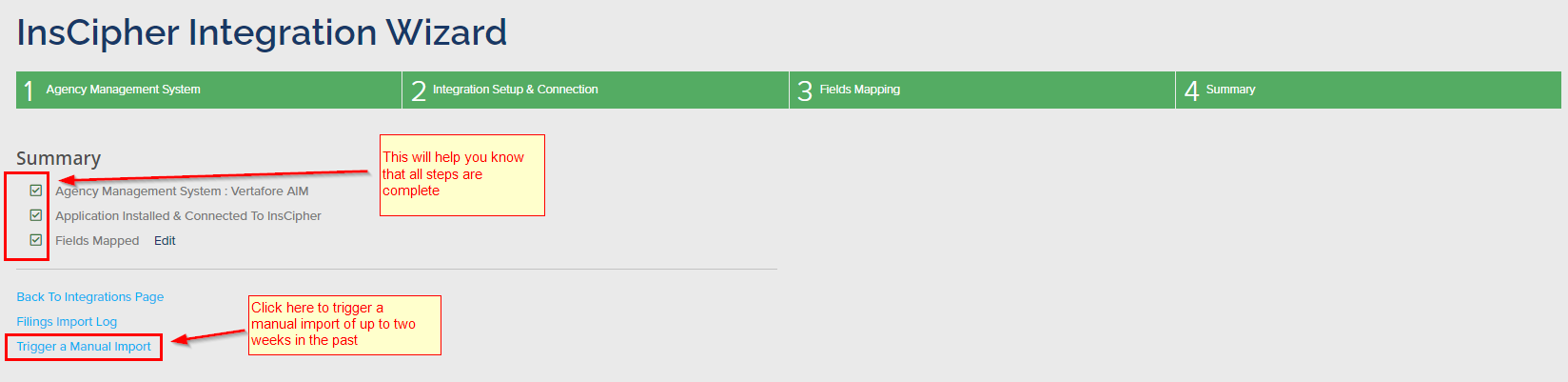The height and width of the screenshot is (382, 1568).
Task: View the Filings Import Log
Action: tap(67, 322)
